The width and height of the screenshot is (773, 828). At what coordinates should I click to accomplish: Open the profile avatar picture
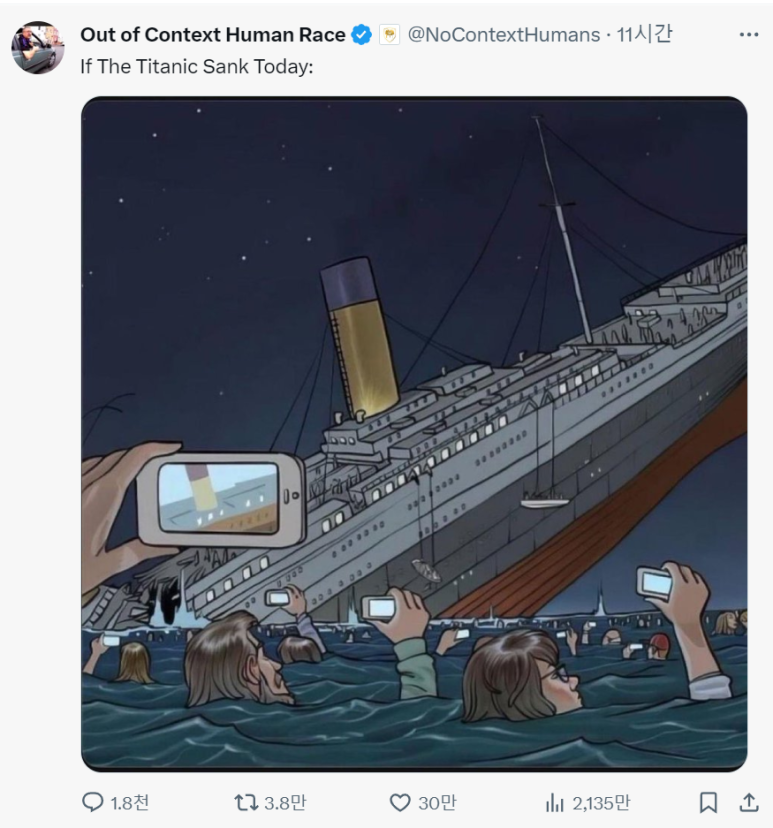coord(37,48)
